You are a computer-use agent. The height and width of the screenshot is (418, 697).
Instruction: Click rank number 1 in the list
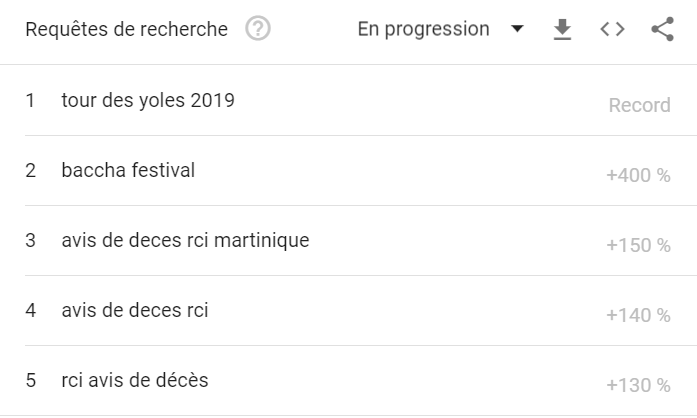30,100
